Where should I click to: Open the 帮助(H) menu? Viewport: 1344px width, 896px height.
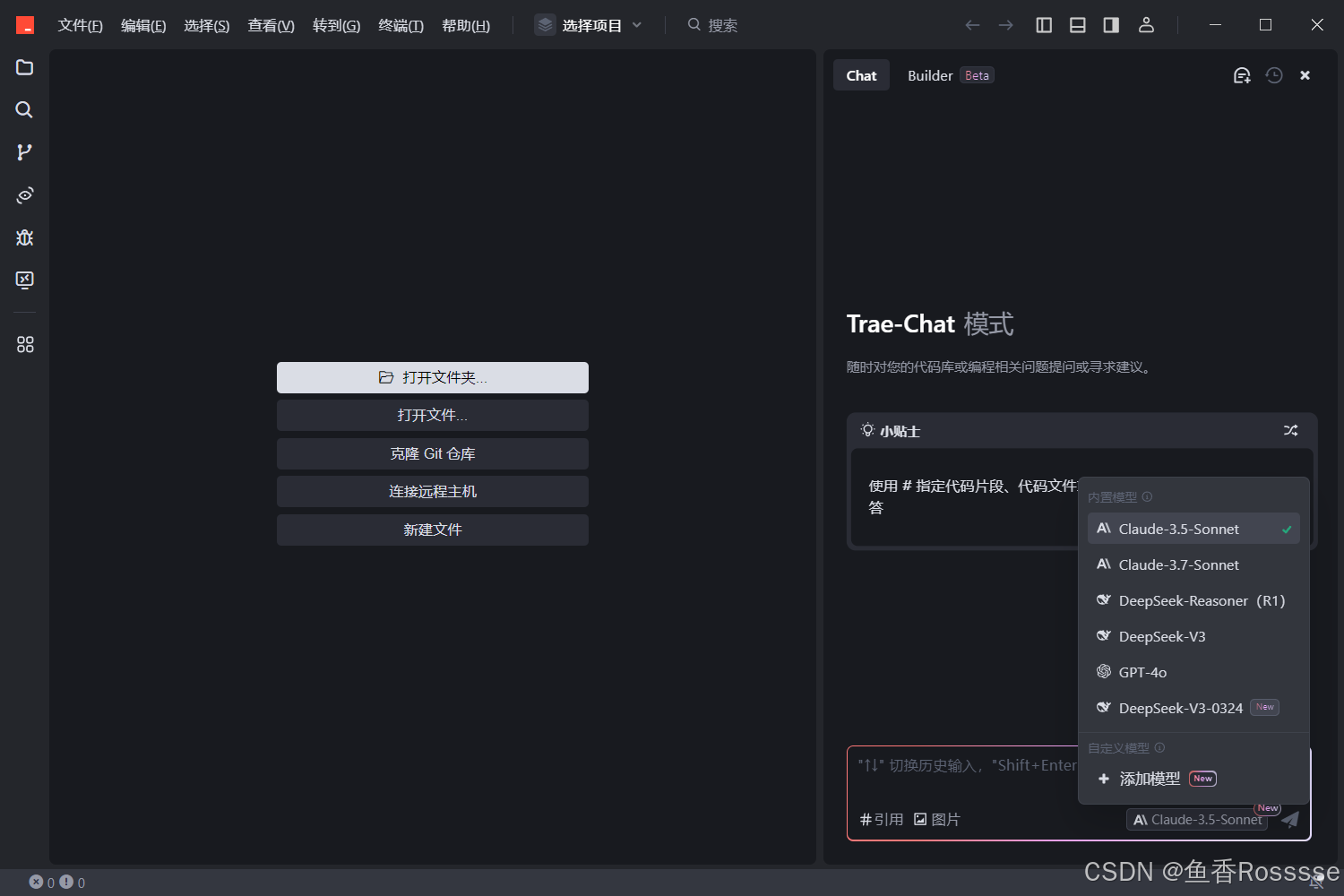pyautogui.click(x=466, y=25)
